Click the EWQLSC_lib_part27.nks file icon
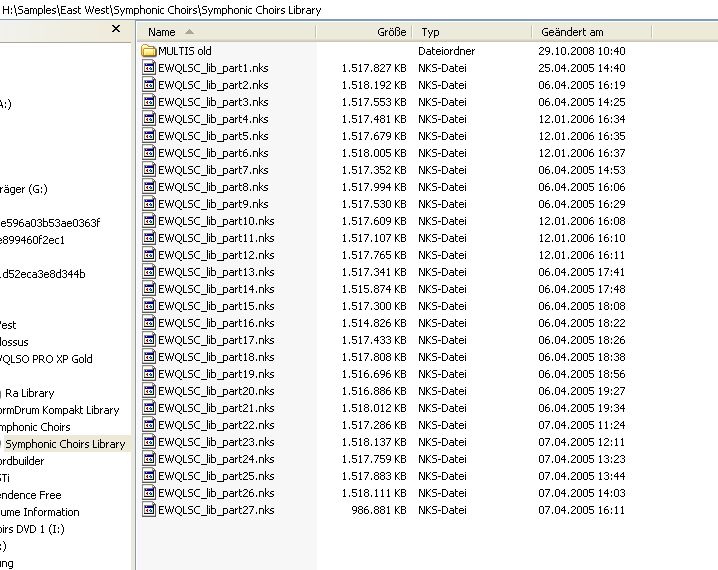Viewport: 718px width, 570px height. pyautogui.click(x=149, y=510)
